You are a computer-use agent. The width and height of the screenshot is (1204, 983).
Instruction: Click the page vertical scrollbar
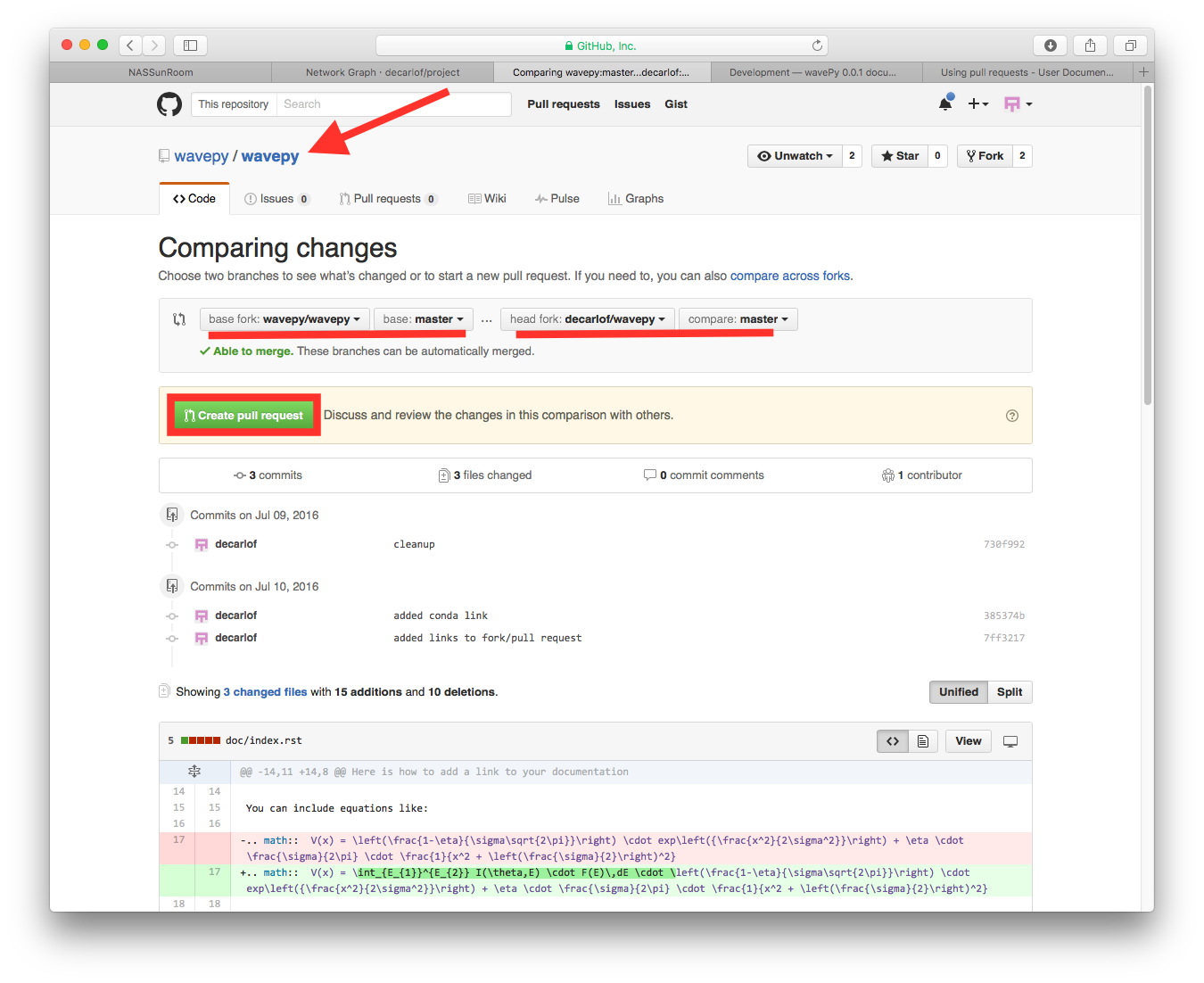tap(1148, 245)
